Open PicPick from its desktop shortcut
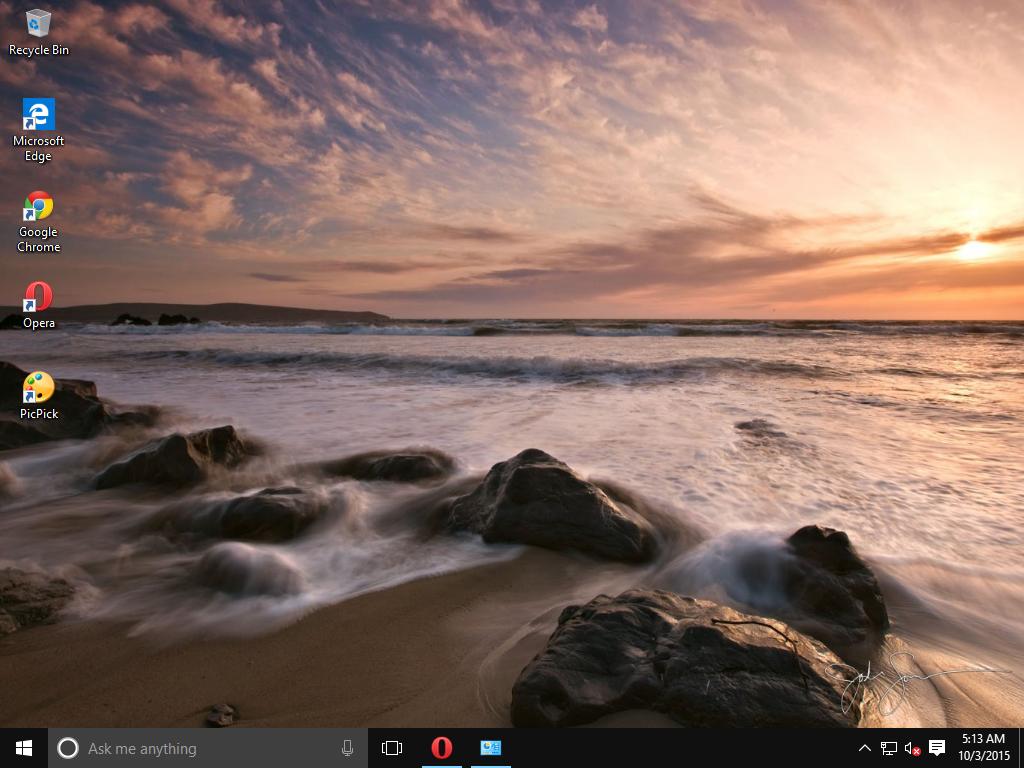Screen dimensions: 1024x768 pos(38,388)
